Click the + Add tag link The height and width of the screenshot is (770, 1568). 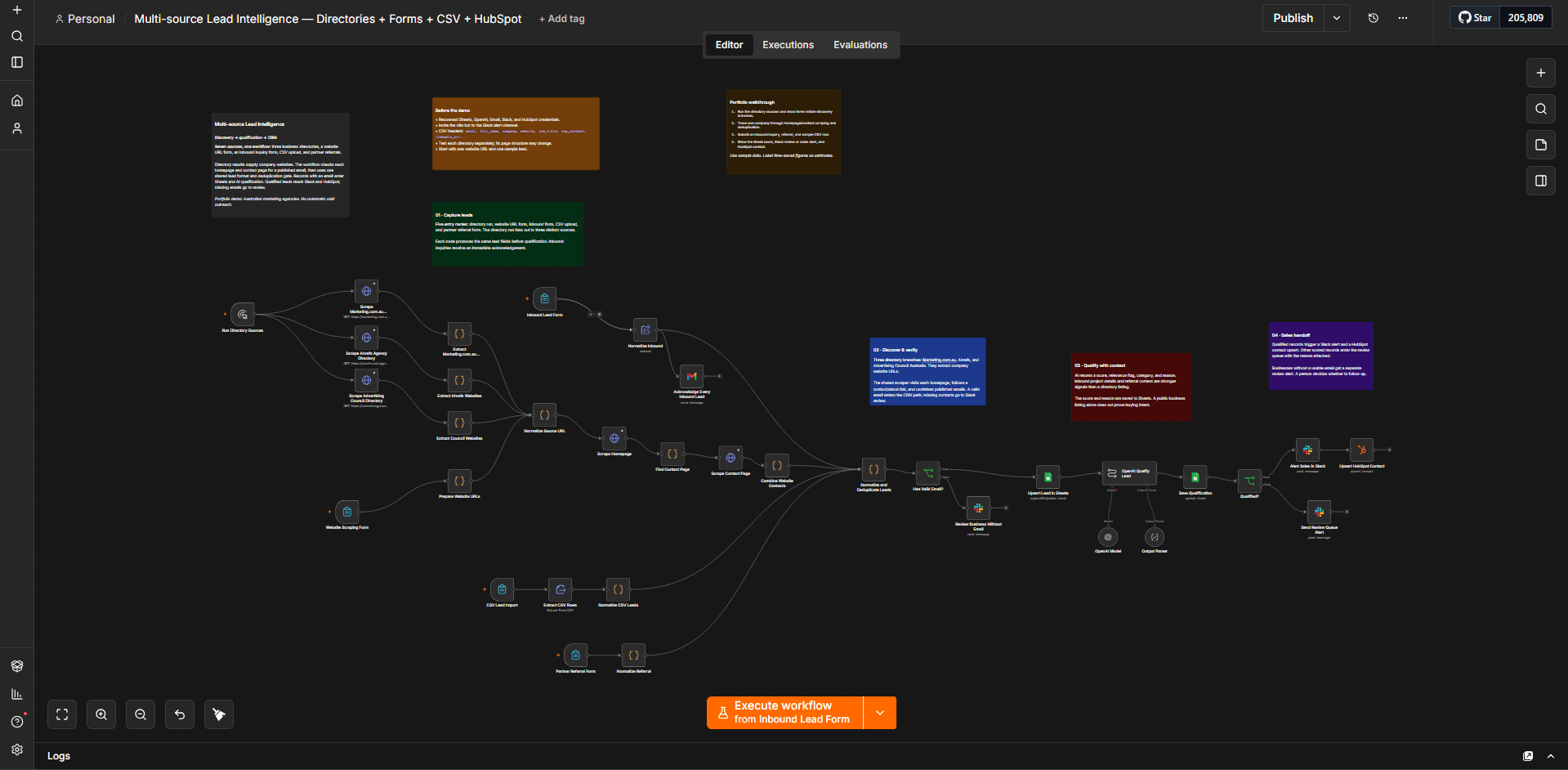(562, 19)
